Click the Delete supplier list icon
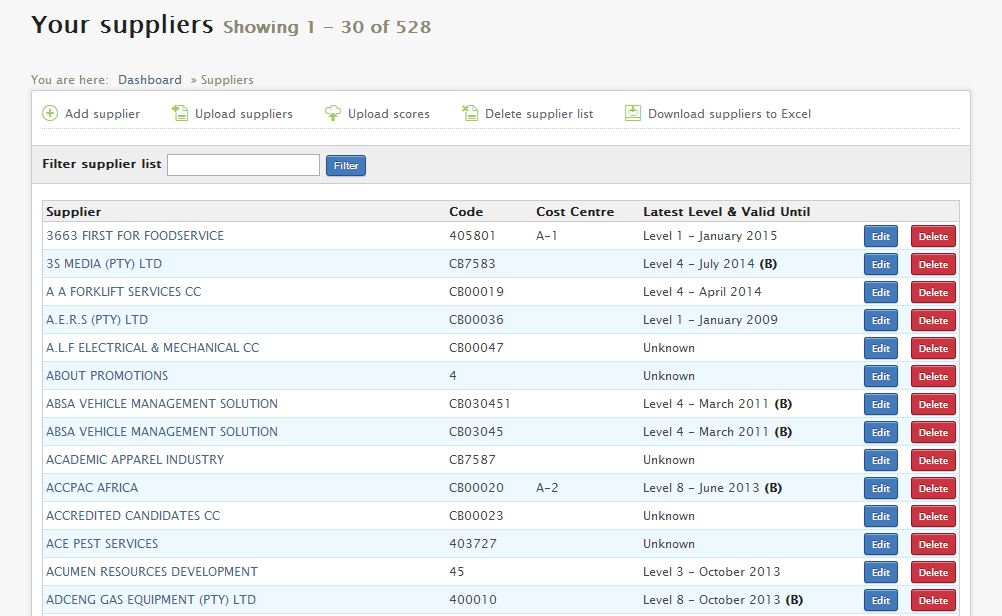 (x=470, y=114)
